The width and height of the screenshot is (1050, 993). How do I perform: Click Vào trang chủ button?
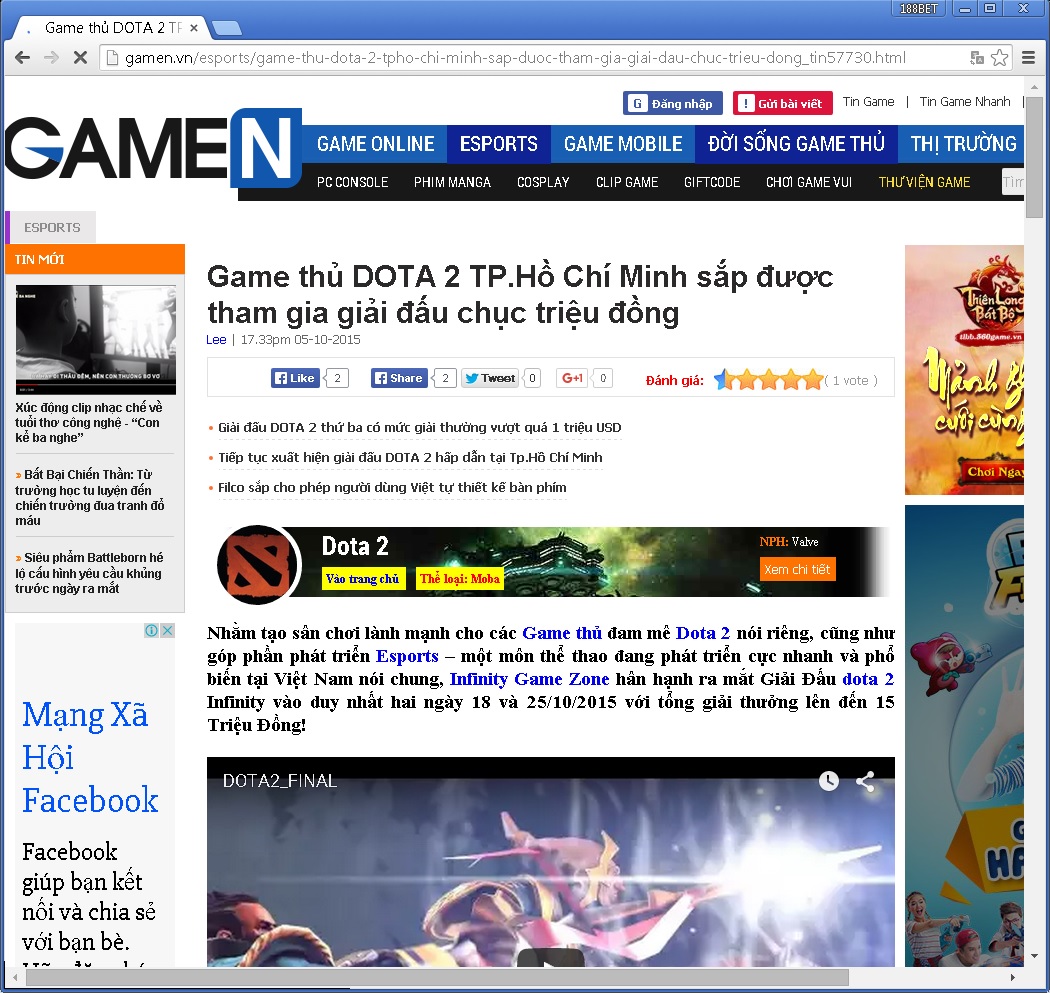[362, 579]
